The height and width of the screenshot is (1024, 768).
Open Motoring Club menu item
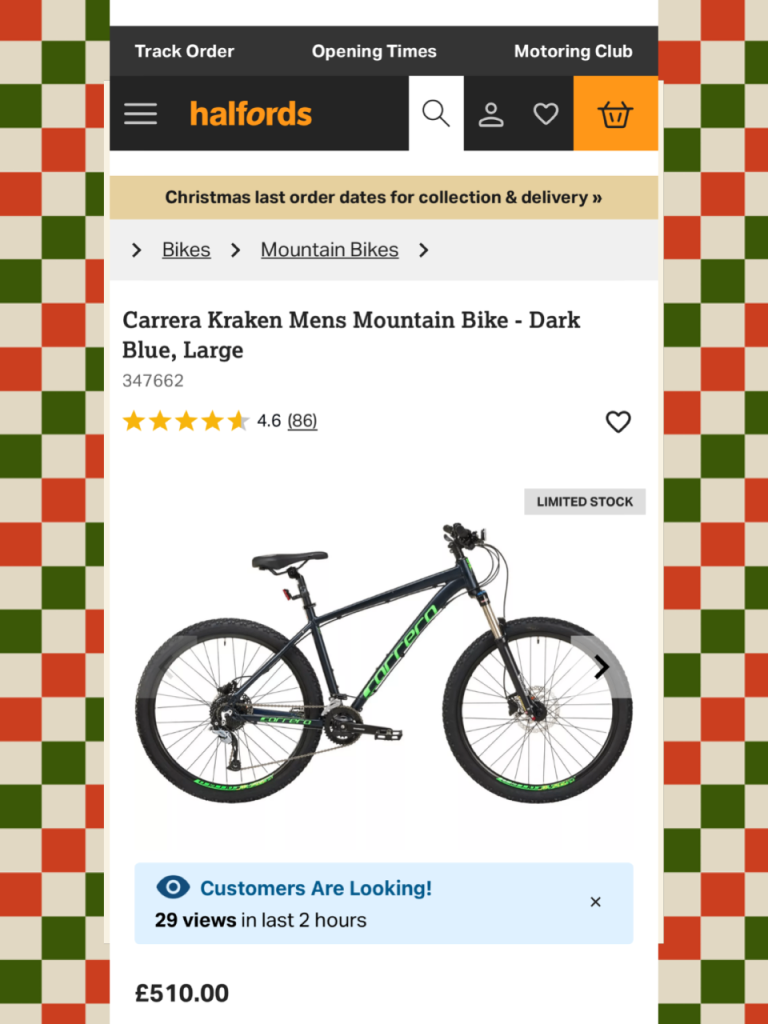pyautogui.click(x=573, y=52)
